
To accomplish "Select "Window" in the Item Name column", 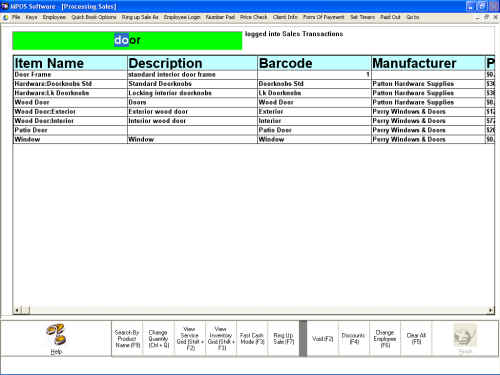I will [x=70, y=139].
